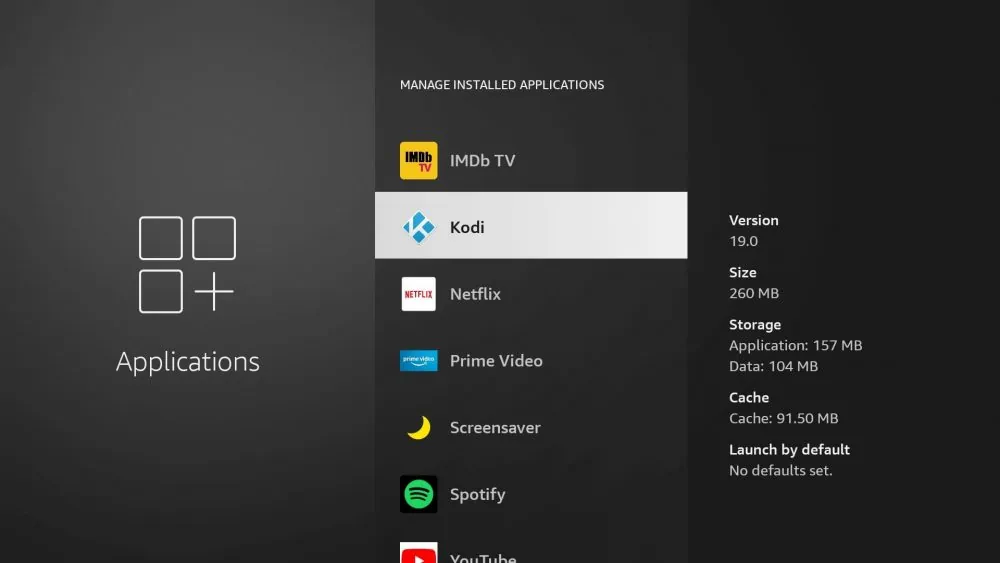Image resolution: width=1000 pixels, height=563 pixels.
Task: Open the IMDb TV list entry label
Action: point(482,161)
